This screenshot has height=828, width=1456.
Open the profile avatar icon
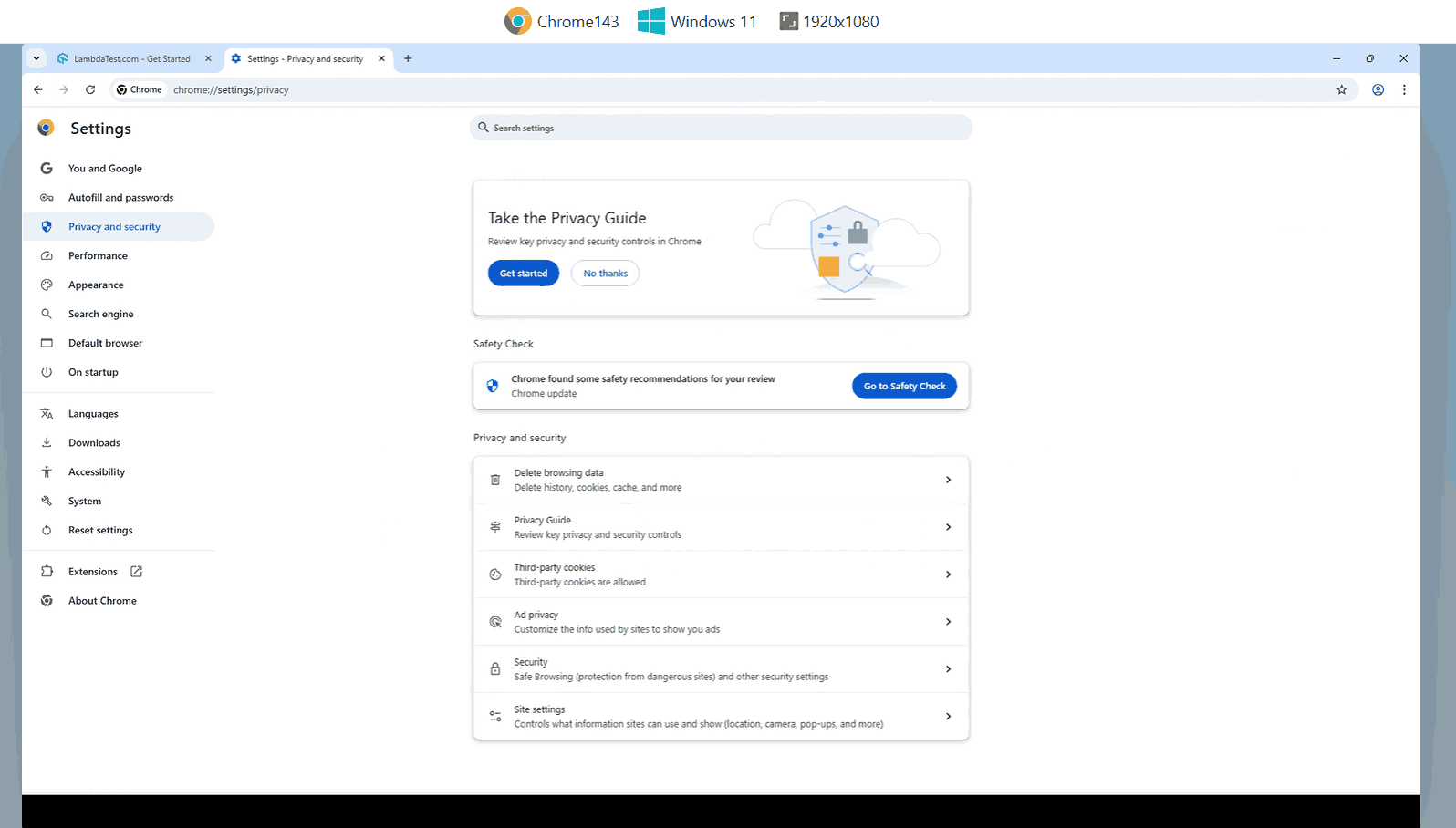(1378, 89)
